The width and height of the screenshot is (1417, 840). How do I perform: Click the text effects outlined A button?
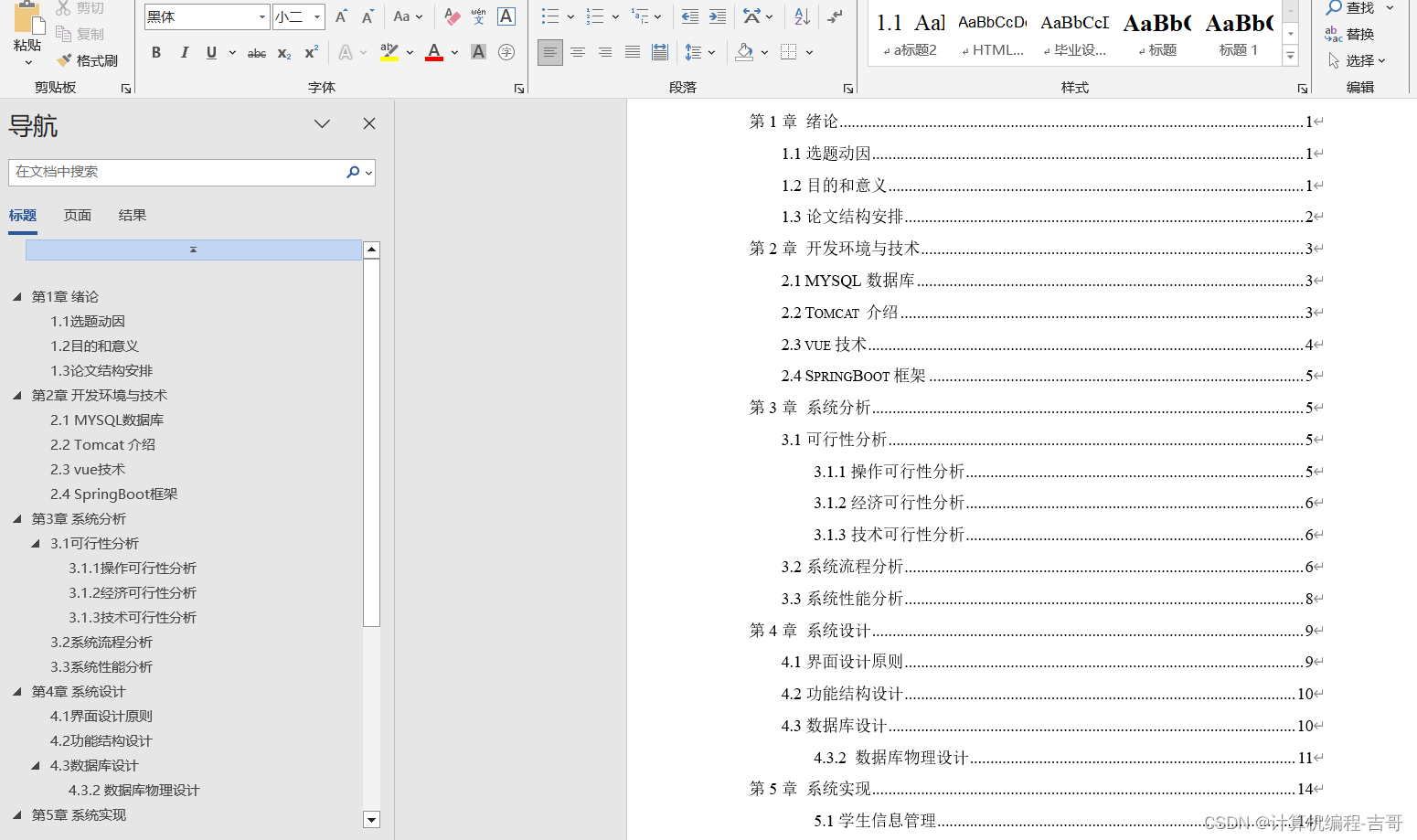[345, 52]
